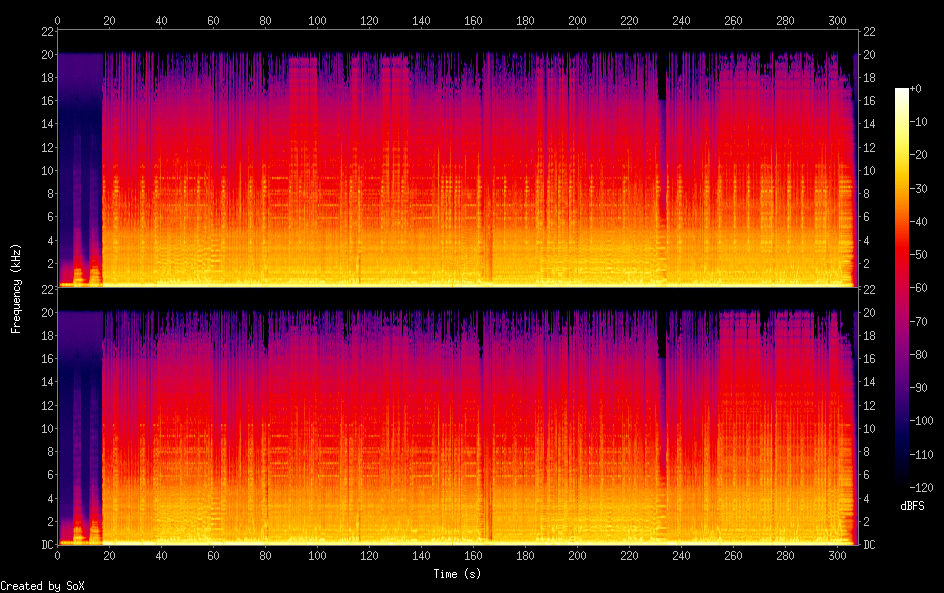Image resolution: width=944 pixels, height=593 pixels.
Task: Click the dark quiet intro of the lower spectrogram
Action: 80,410
